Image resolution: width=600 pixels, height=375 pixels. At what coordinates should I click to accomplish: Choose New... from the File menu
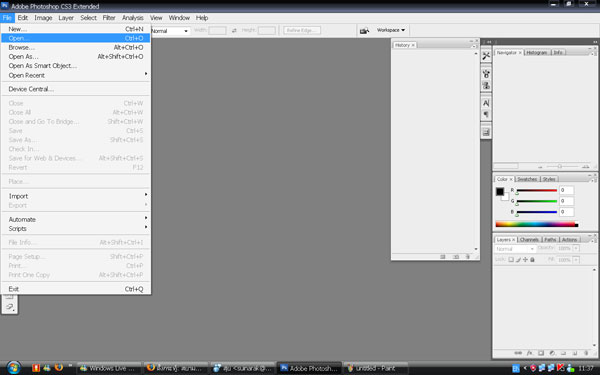pyautogui.click(x=75, y=29)
